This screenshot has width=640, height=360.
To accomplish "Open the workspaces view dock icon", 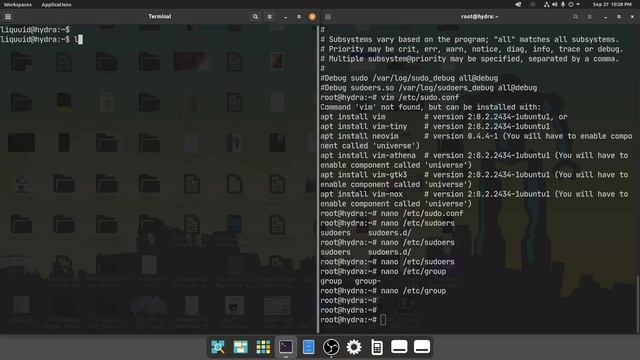I will [x=240, y=347].
